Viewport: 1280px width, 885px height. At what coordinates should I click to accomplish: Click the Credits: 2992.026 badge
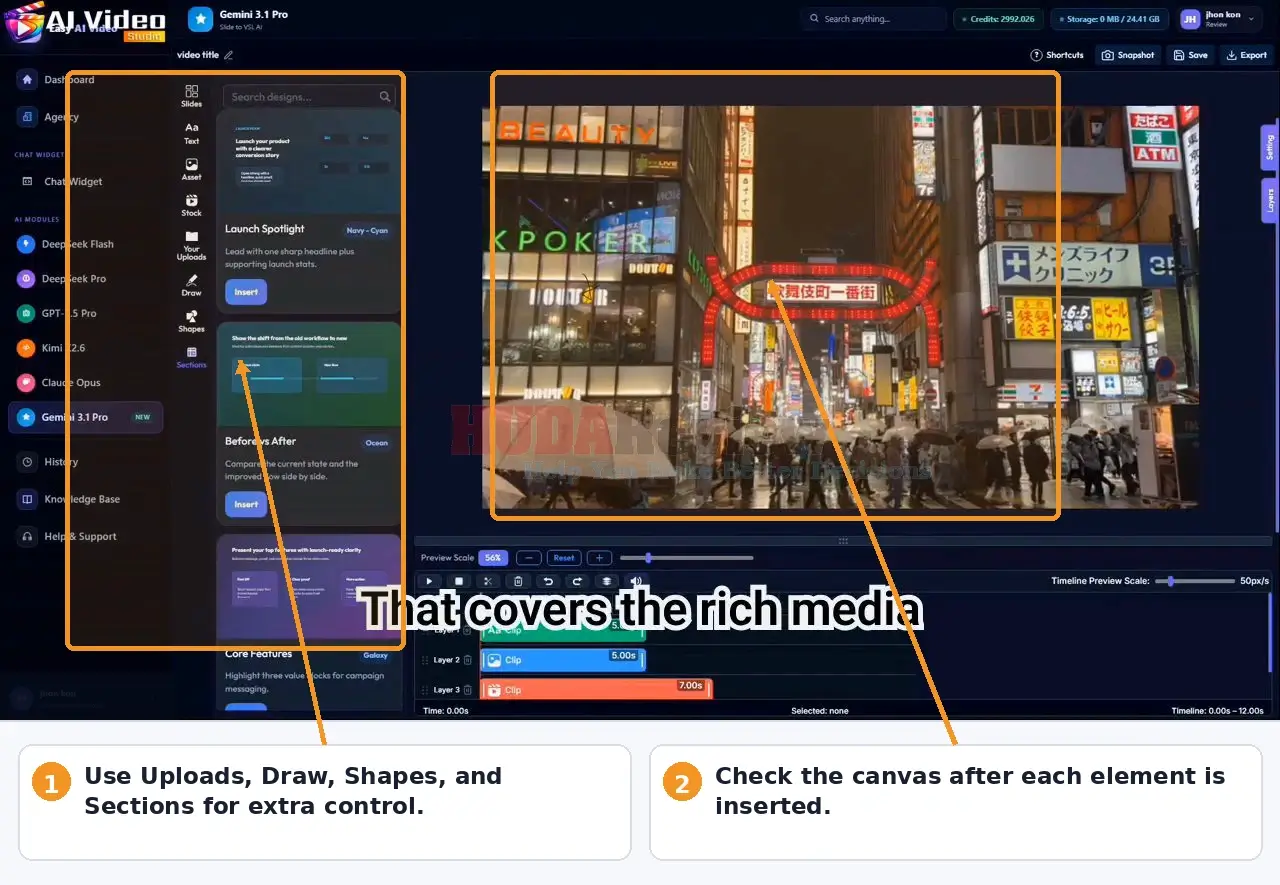(999, 19)
